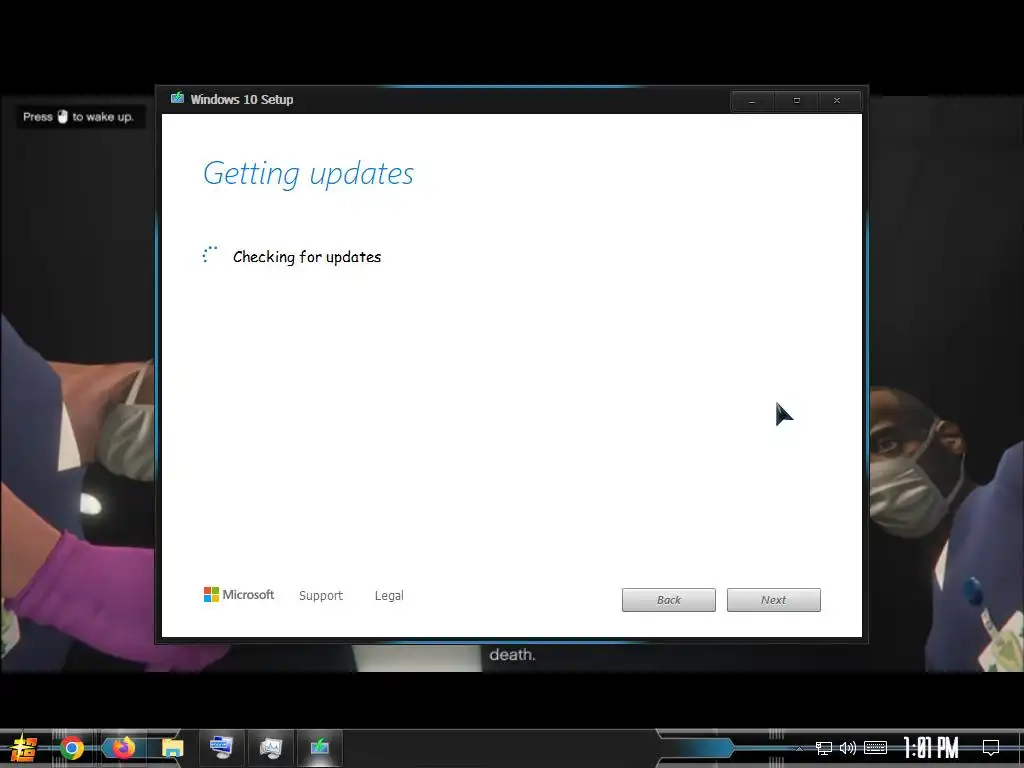Click the Back button in Windows 10 Setup
The width and height of the screenshot is (1024, 768).
click(668, 600)
